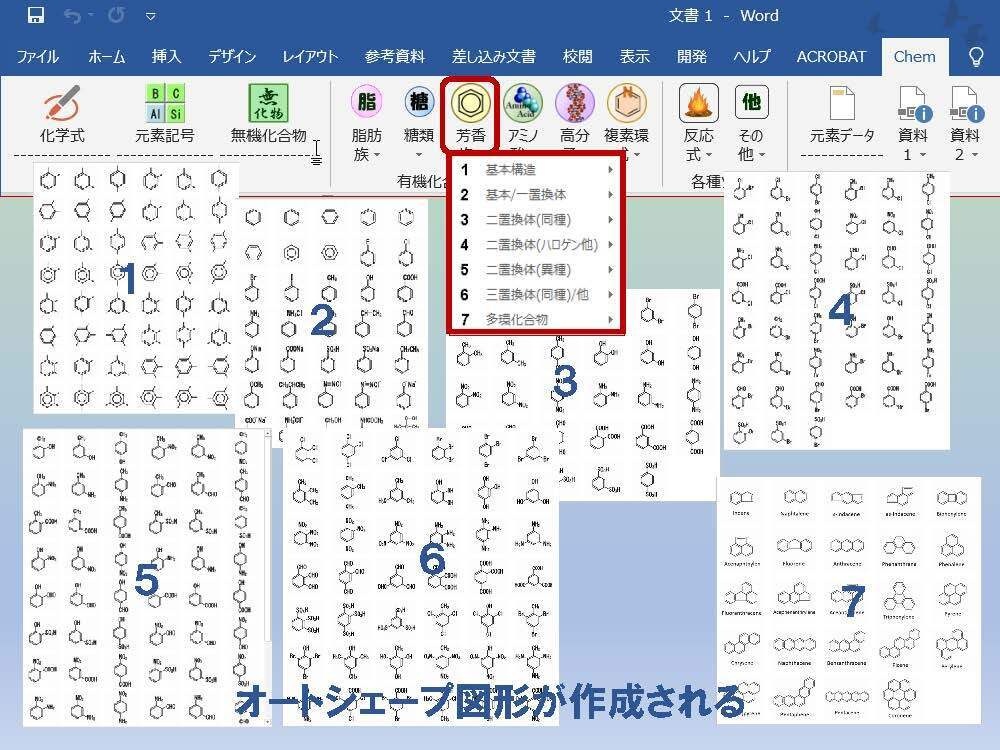The image size is (1000, 750).
Task: Open the アミノ酸 Amino Acid icon
Action: click(x=523, y=103)
